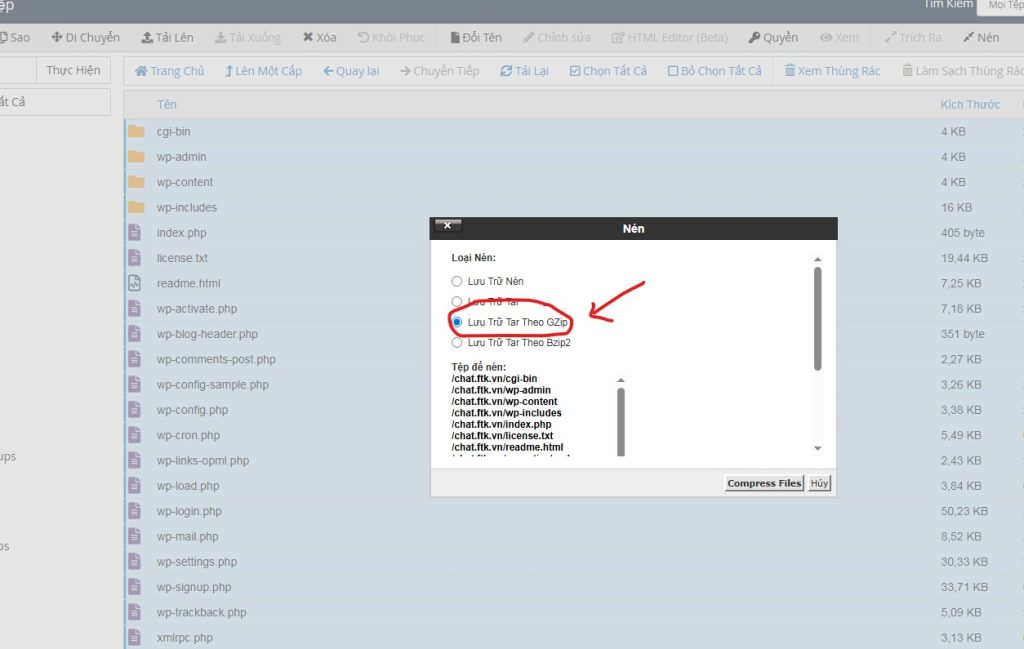The image size is (1024, 649).
Task: Select the wp-config.php file row
Action: pyautogui.click(x=192, y=410)
